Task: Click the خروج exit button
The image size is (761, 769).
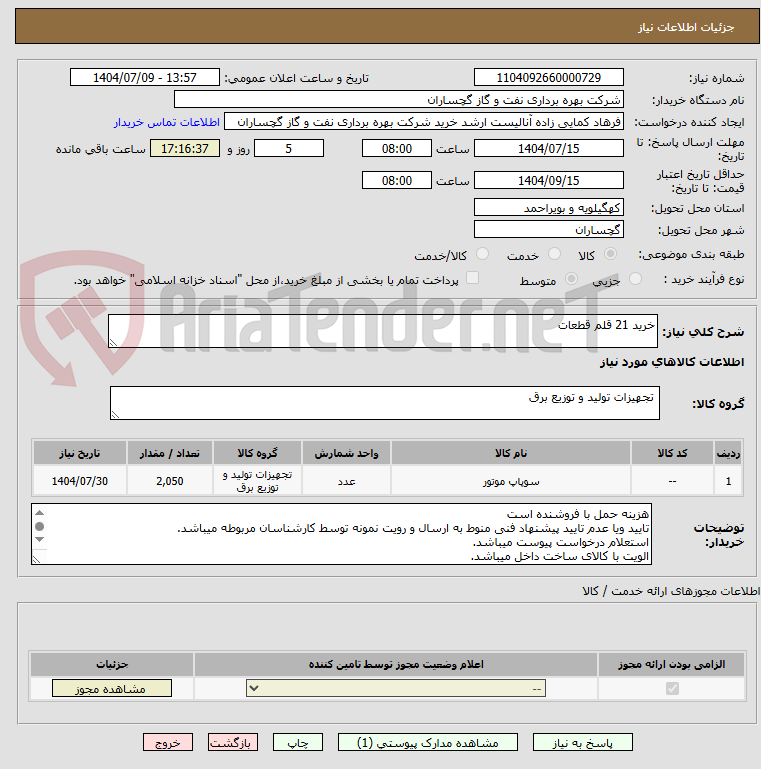Action: click(x=168, y=743)
